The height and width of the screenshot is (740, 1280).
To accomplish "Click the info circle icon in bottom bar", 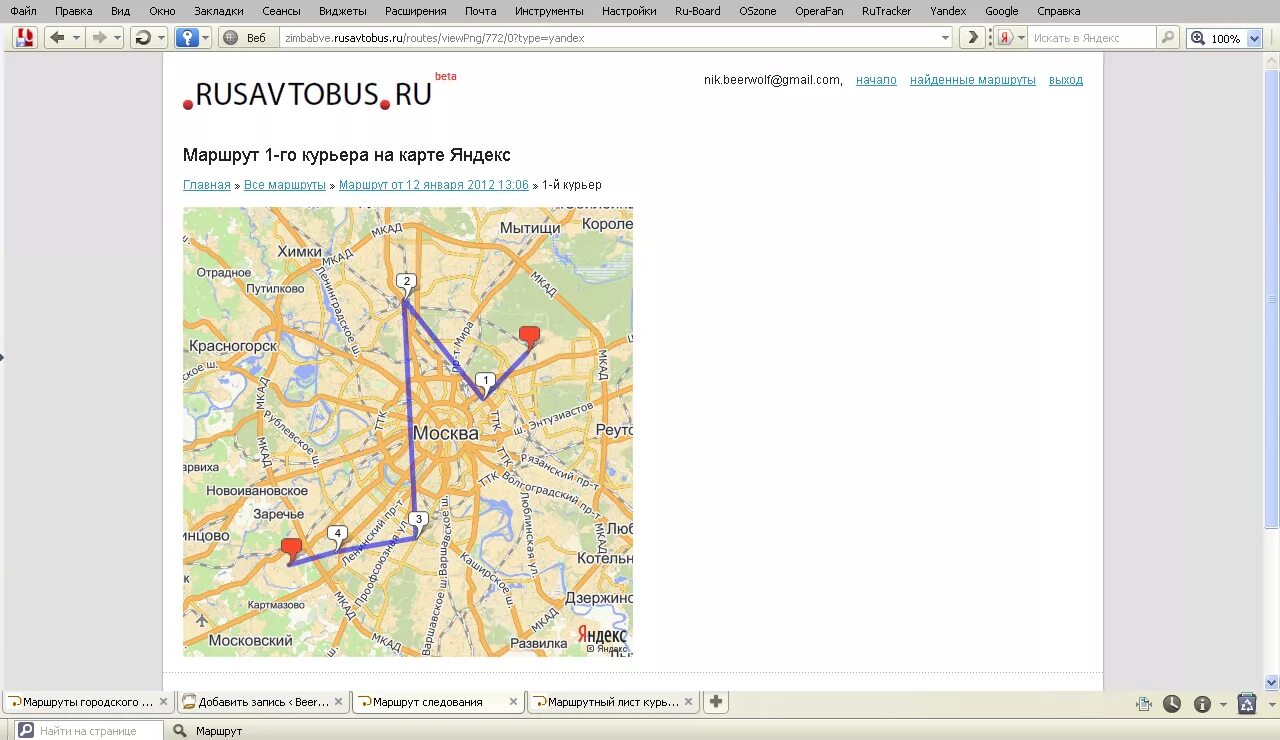I will [1202, 704].
